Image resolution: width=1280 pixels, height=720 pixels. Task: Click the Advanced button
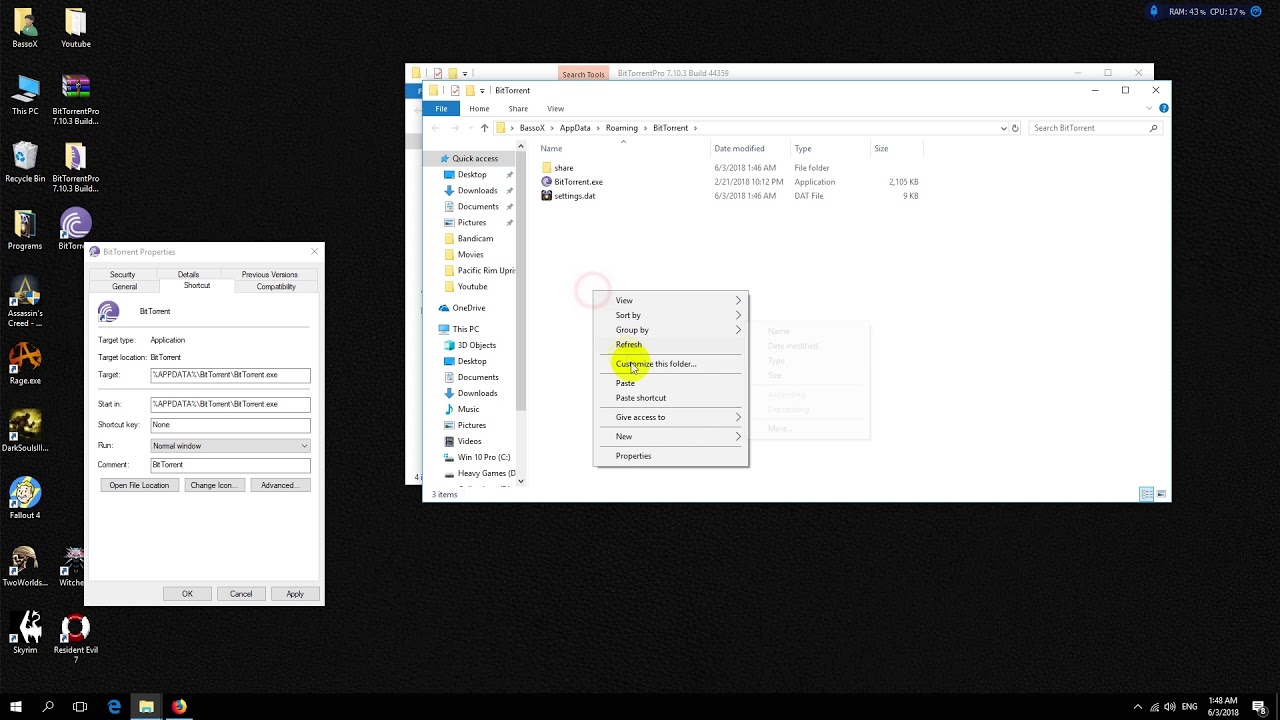(279, 485)
